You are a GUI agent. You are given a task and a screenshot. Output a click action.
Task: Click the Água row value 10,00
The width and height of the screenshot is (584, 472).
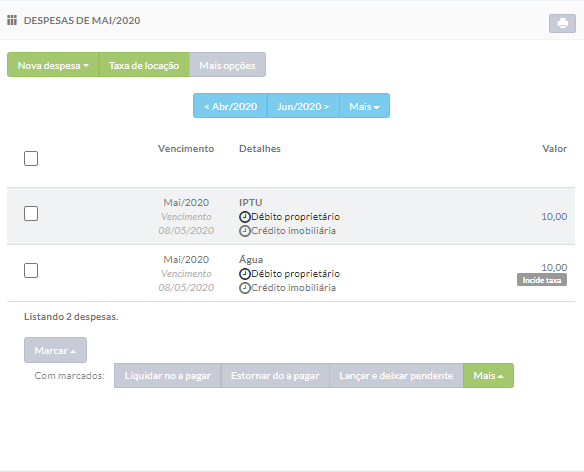(x=554, y=267)
